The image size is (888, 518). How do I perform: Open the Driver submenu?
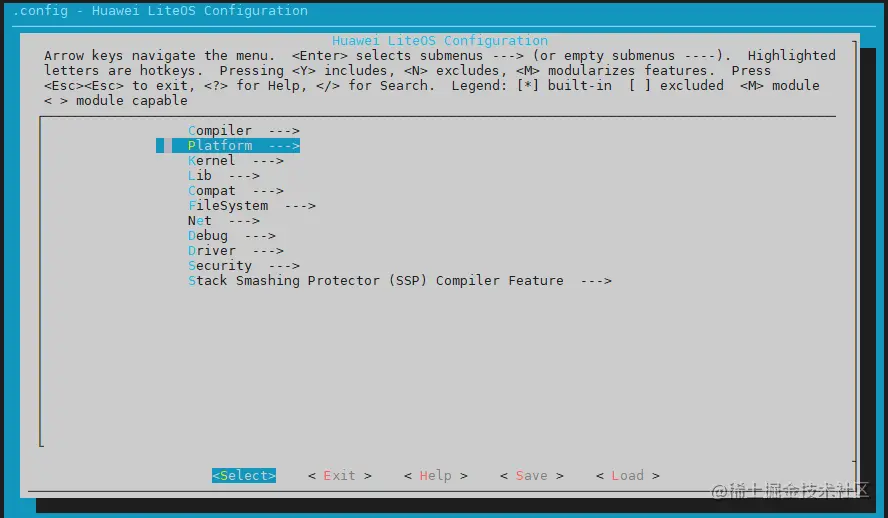click(236, 251)
